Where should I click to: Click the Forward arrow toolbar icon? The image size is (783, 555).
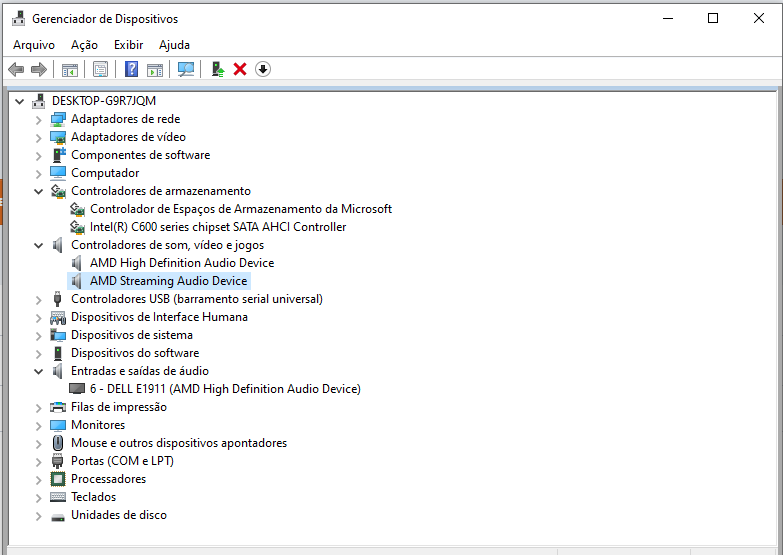pyautogui.click(x=38, y=69)
